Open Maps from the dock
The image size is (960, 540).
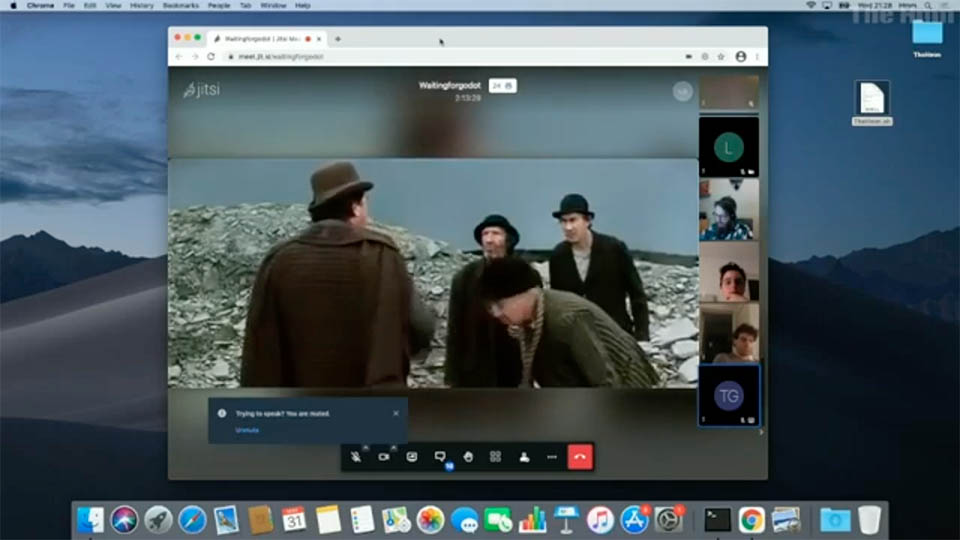click(396, 520)
